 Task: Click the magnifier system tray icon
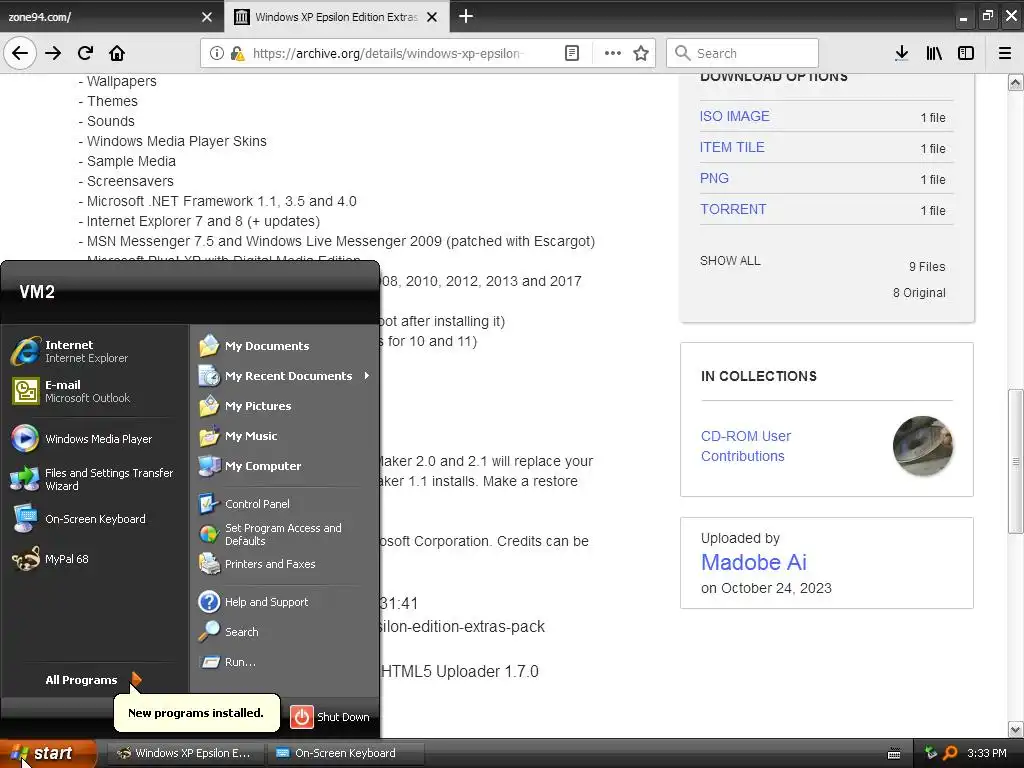coord(950,753)
